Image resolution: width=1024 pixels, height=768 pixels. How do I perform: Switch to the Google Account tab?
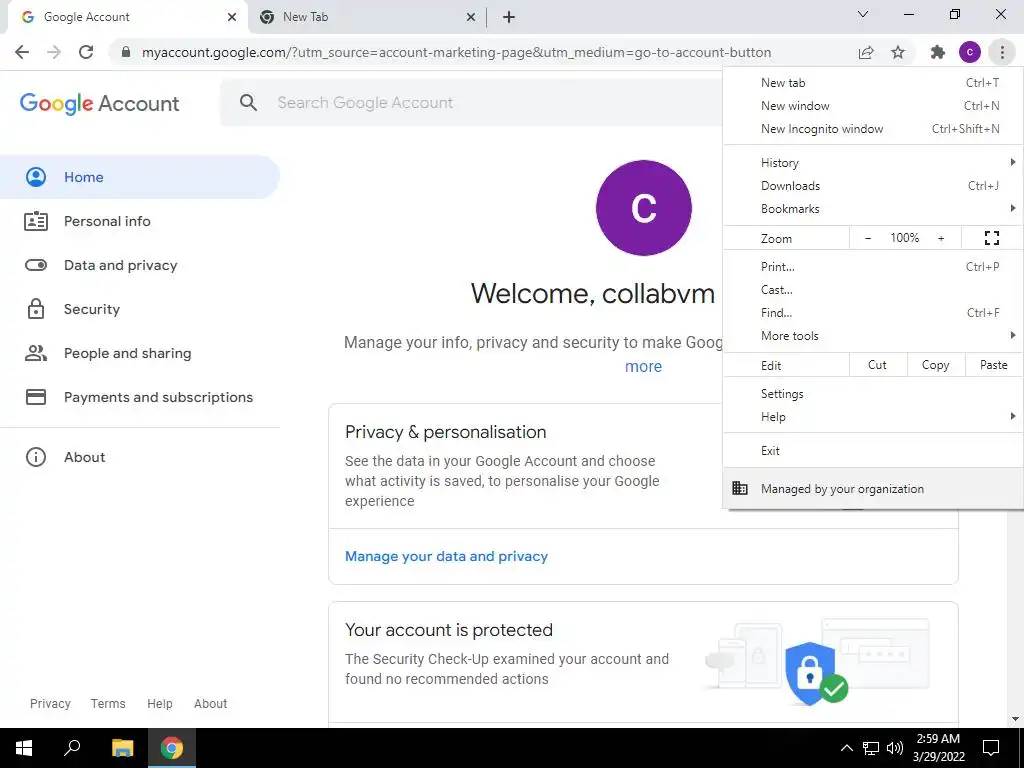pyautogui.click(x=127, y=17)
